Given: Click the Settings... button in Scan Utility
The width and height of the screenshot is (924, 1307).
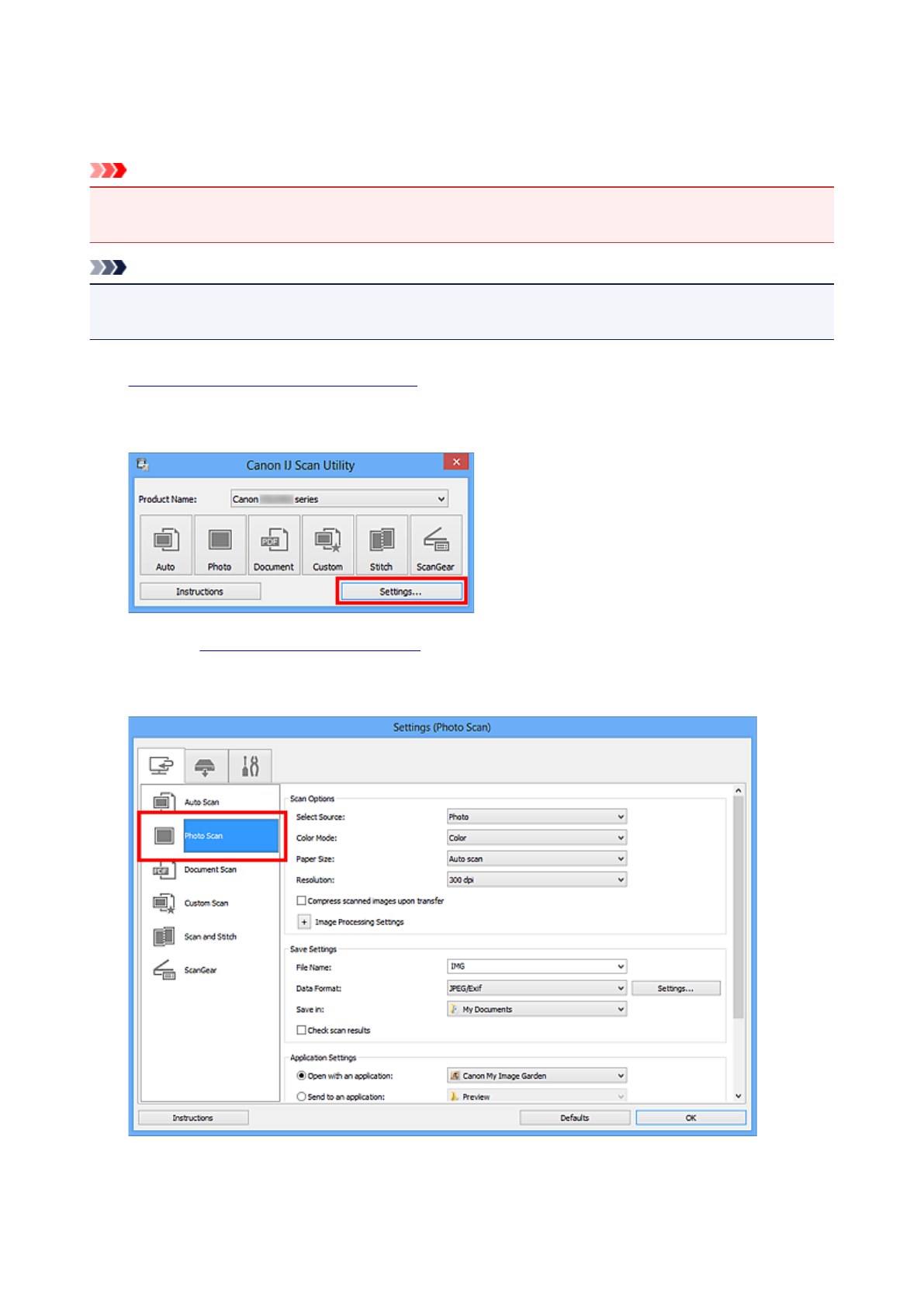Looking at the screenshot, I should coord(401,591).
